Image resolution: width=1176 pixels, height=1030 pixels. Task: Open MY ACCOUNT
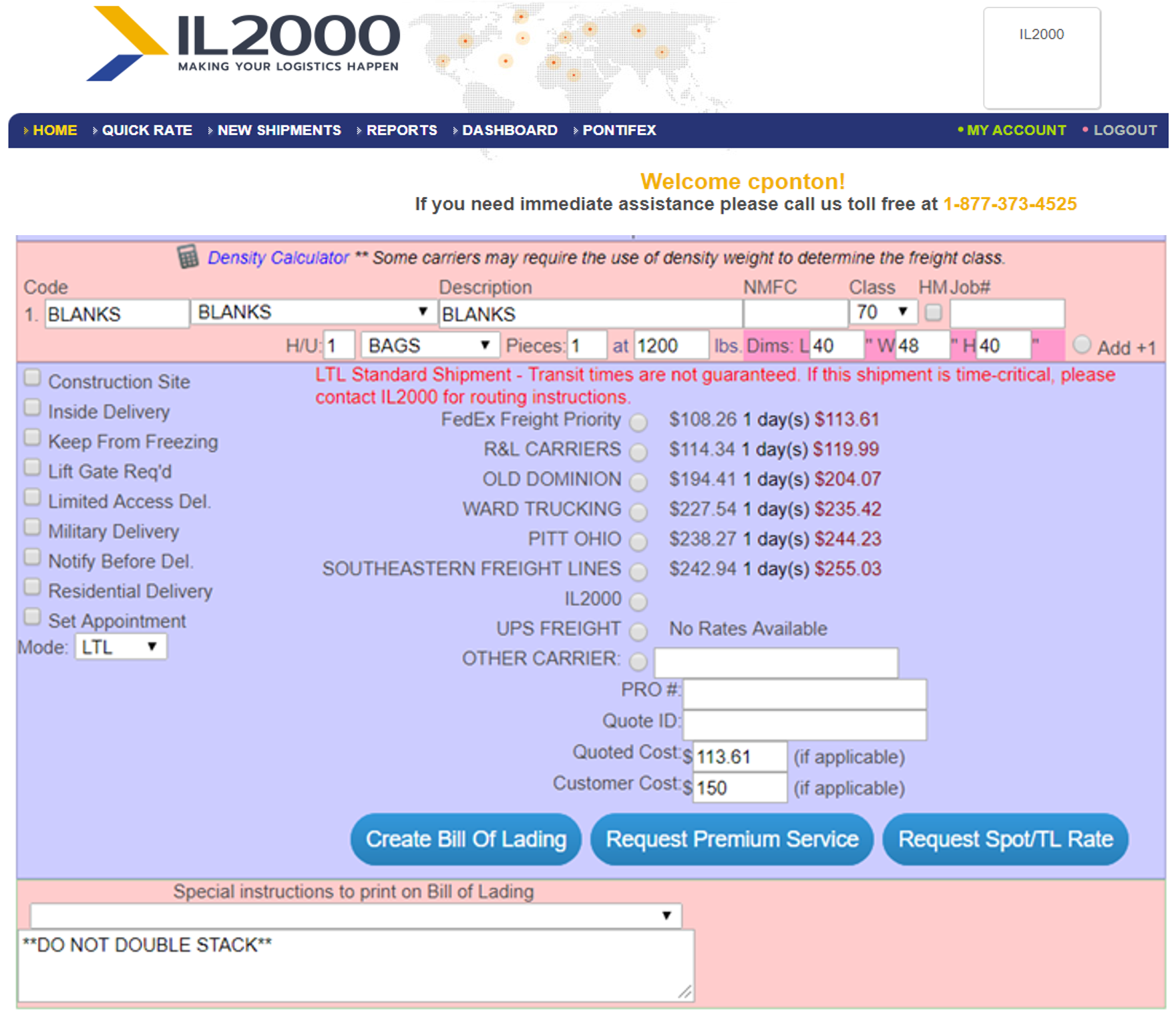(x=1016, y=130)
